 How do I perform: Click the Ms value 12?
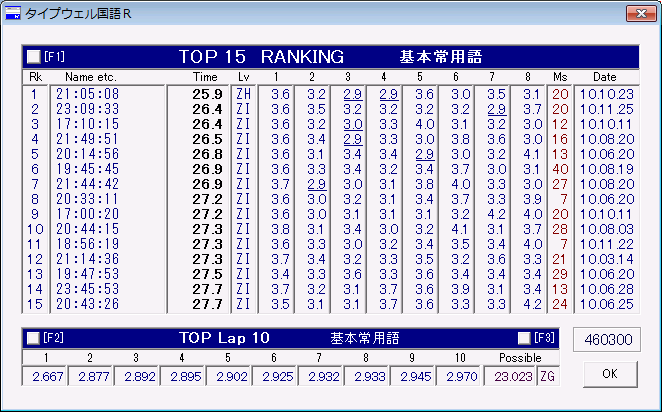560,124
